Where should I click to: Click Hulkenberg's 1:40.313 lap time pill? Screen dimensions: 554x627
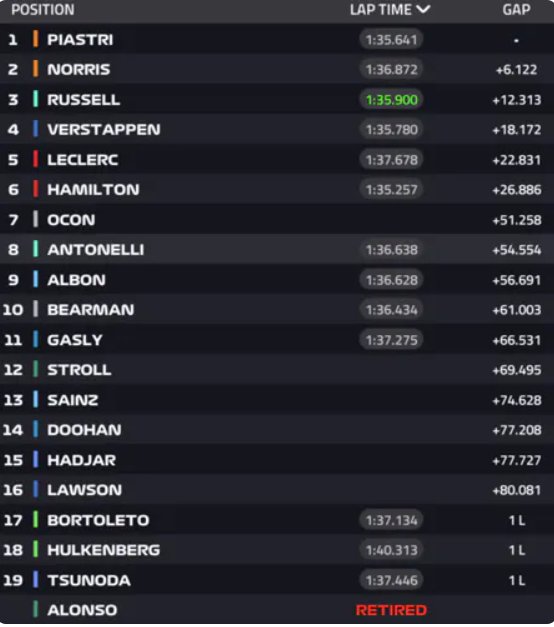[x=391, y=550]
